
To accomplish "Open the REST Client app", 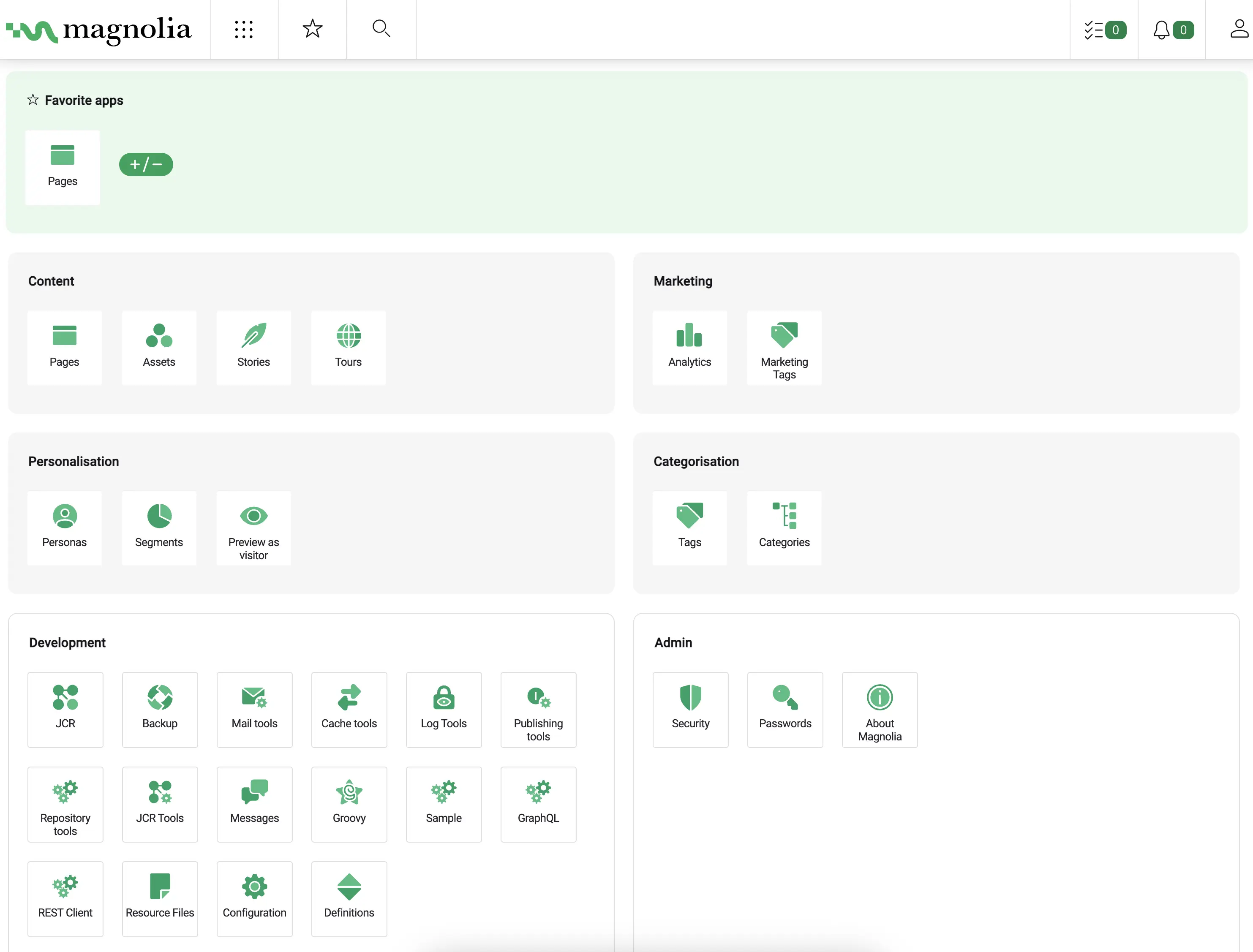I will click(65, 899).
